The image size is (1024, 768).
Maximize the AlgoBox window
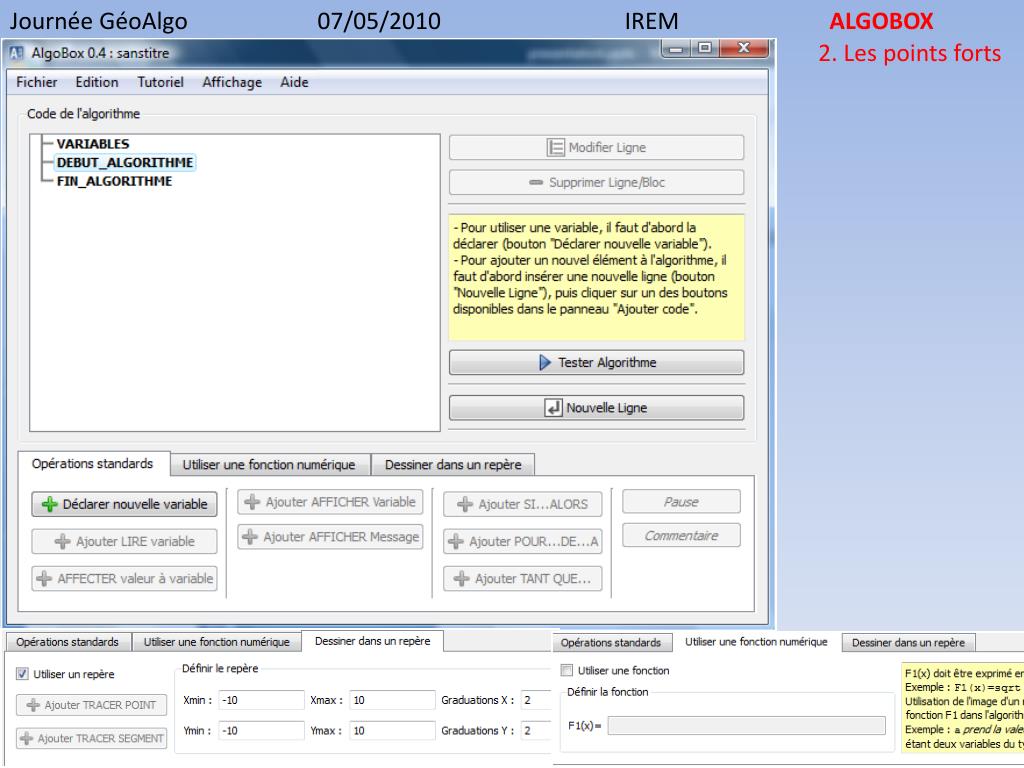[705, 48]
